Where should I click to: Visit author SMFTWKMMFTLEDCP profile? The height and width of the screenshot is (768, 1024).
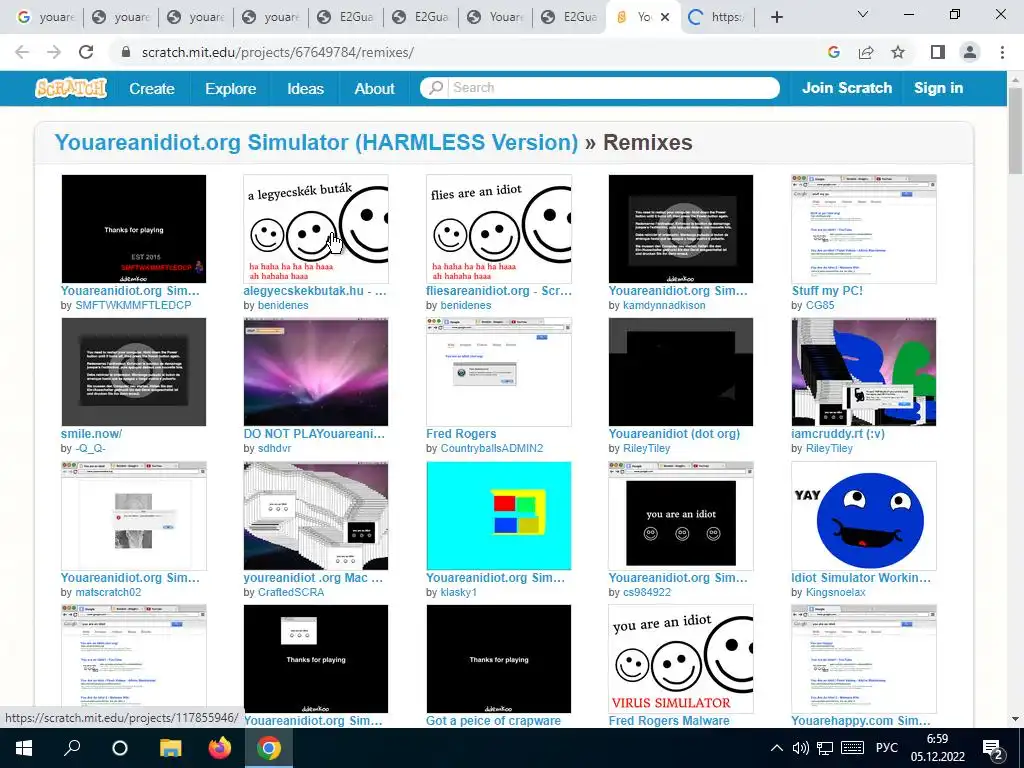click(x=133, y=305)
